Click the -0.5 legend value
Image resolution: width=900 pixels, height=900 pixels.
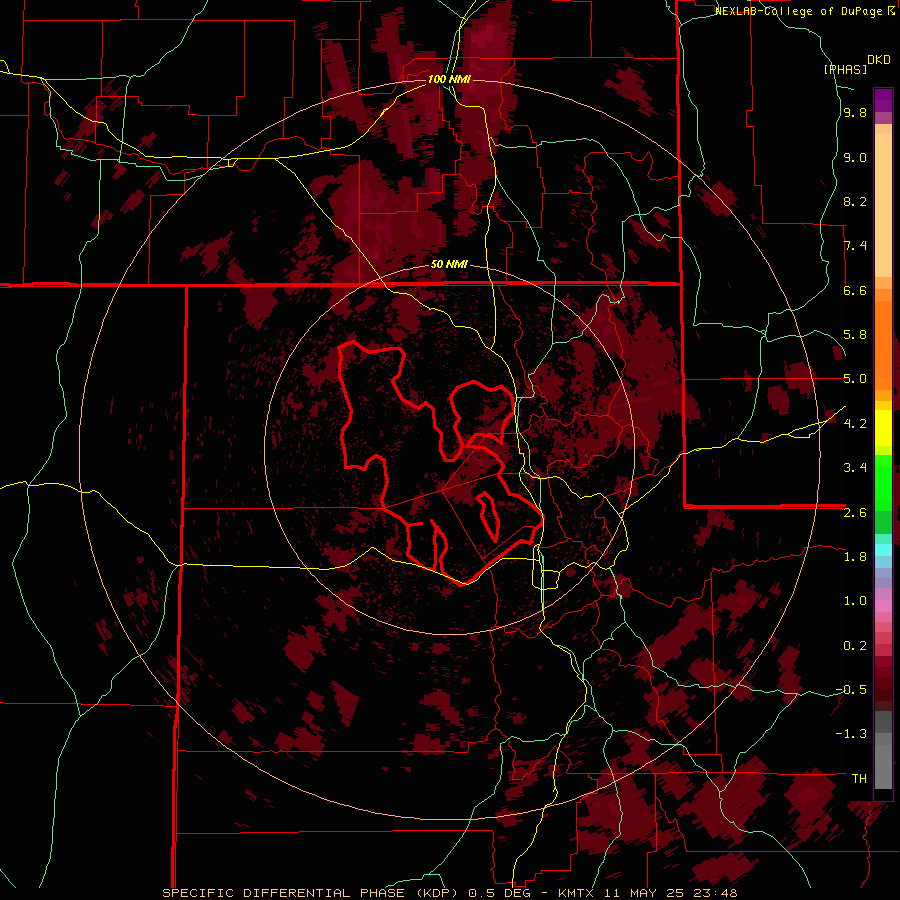point(851,689)
